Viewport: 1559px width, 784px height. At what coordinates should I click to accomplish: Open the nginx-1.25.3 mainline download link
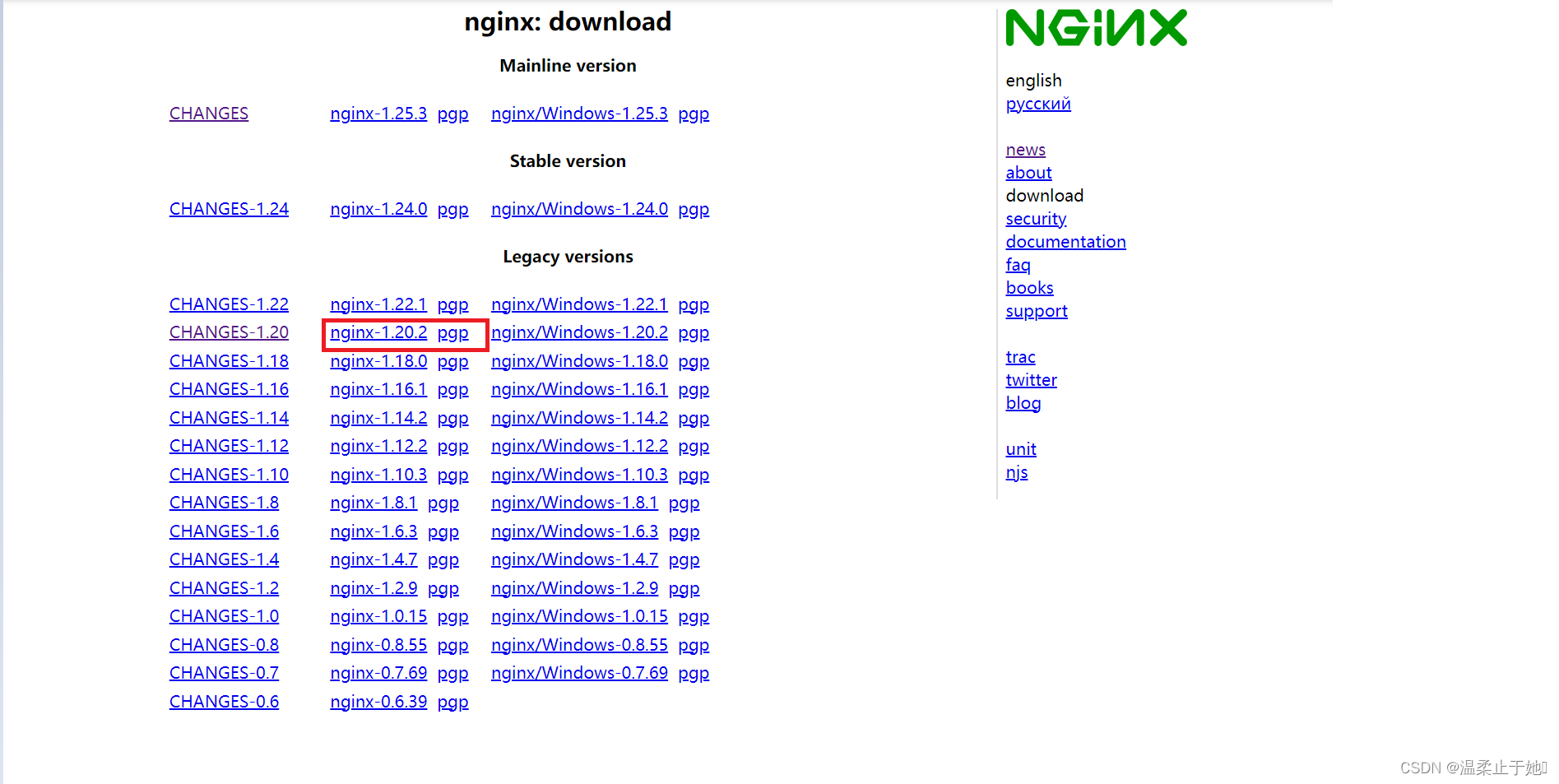(378, 114)
